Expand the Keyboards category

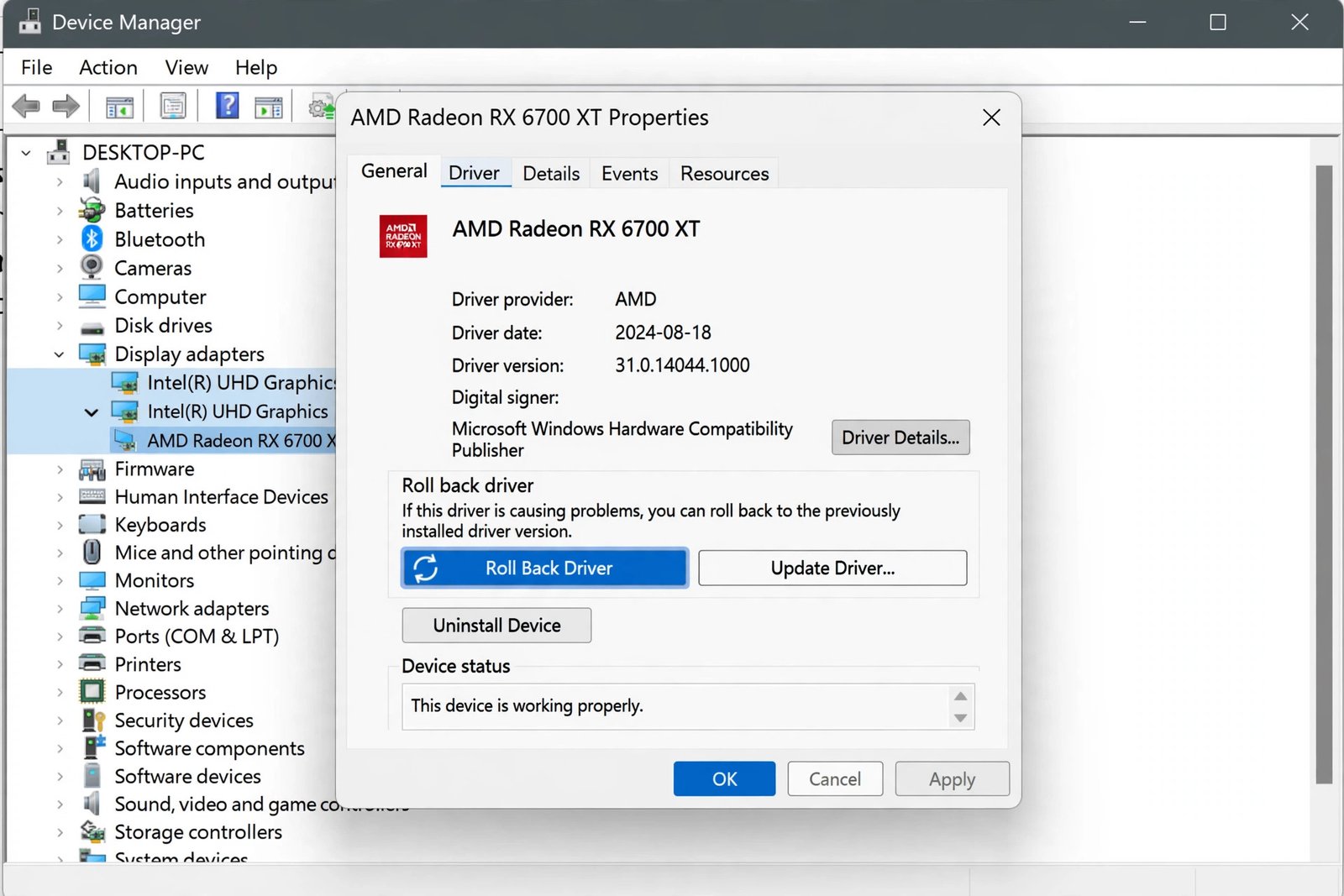(x=60, y=526)
